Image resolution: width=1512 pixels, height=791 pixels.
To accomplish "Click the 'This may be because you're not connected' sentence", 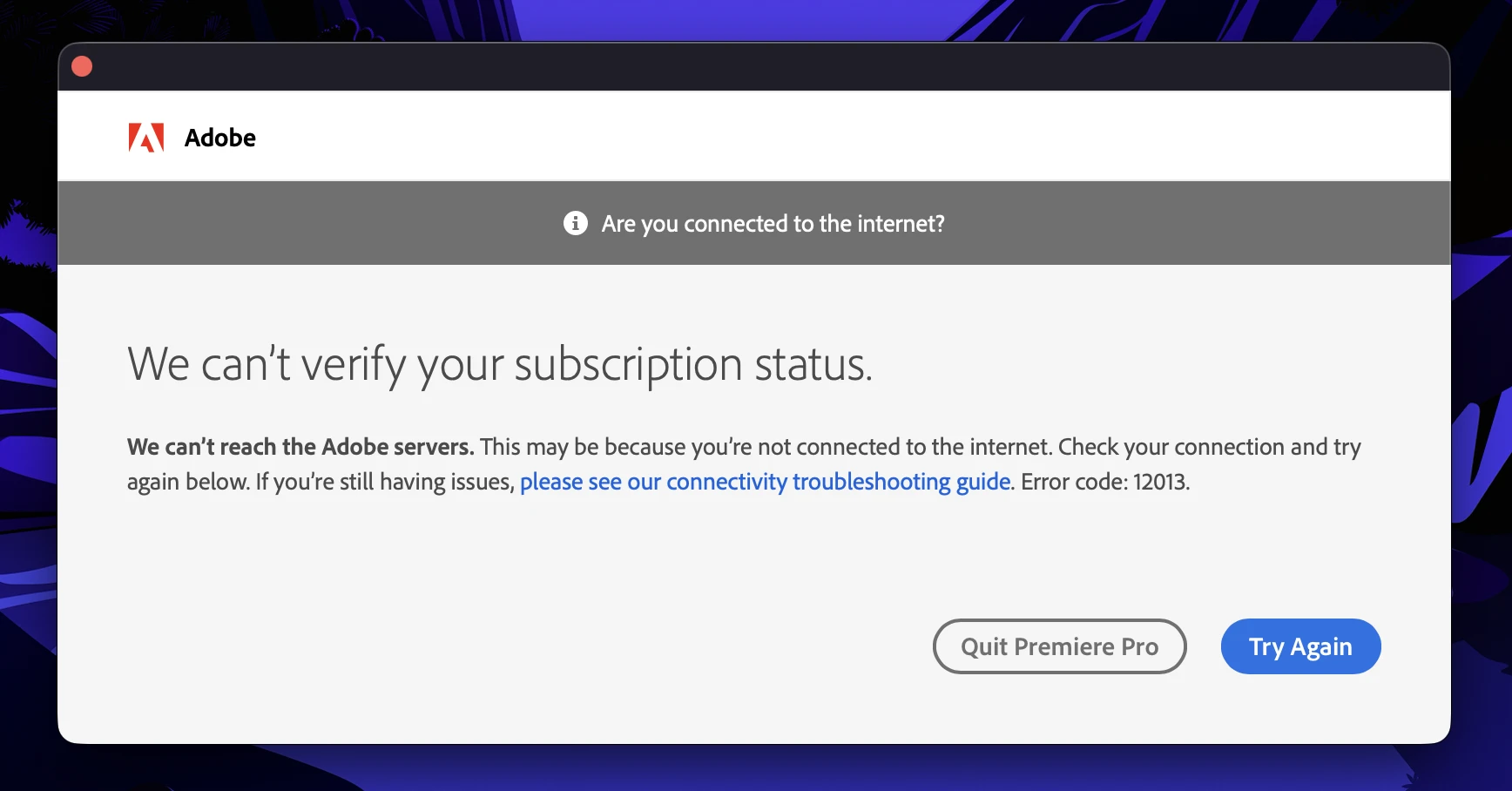I will click(766, 447).
